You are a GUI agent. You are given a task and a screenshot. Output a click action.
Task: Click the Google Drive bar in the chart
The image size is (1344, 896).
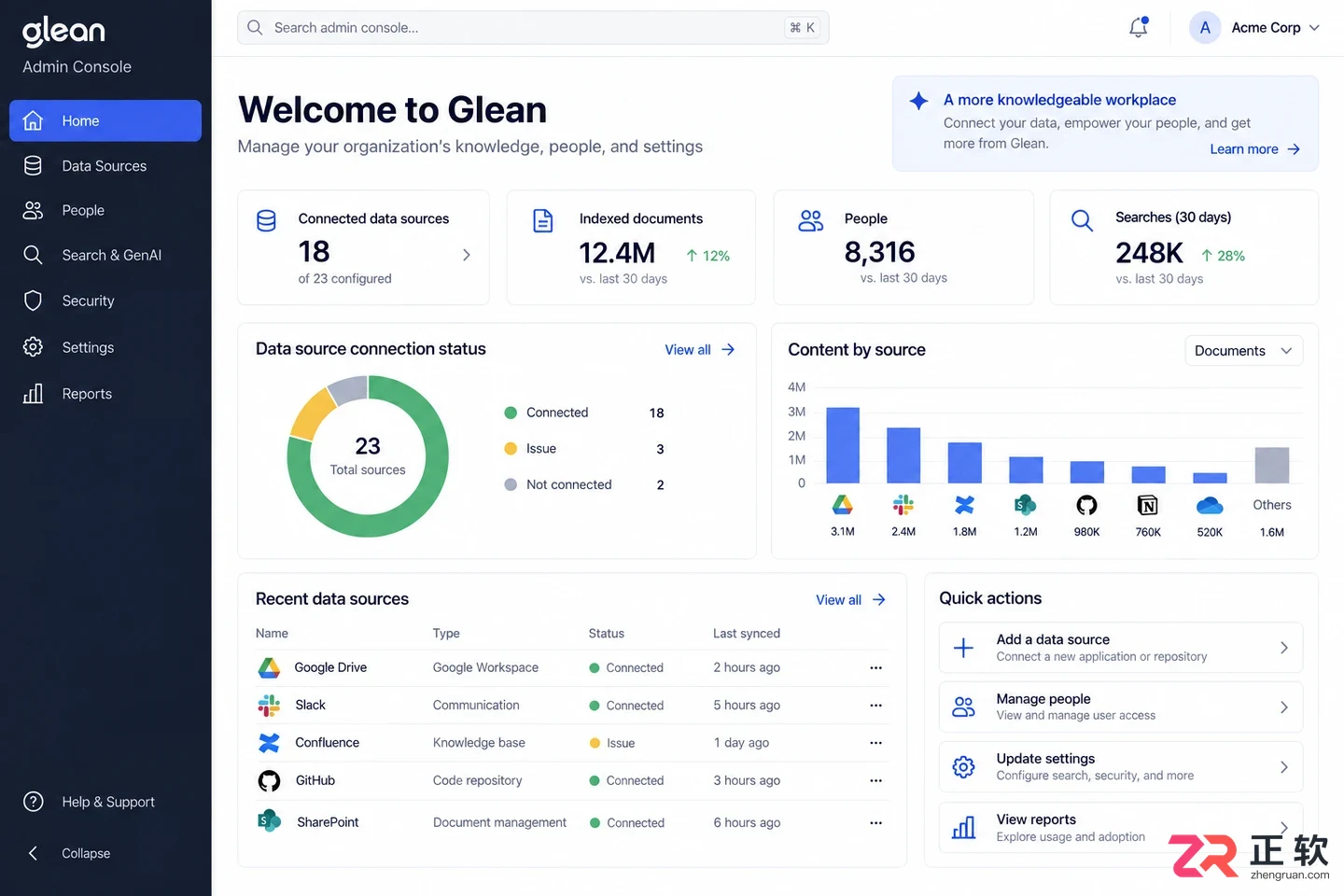pos(843,445)
